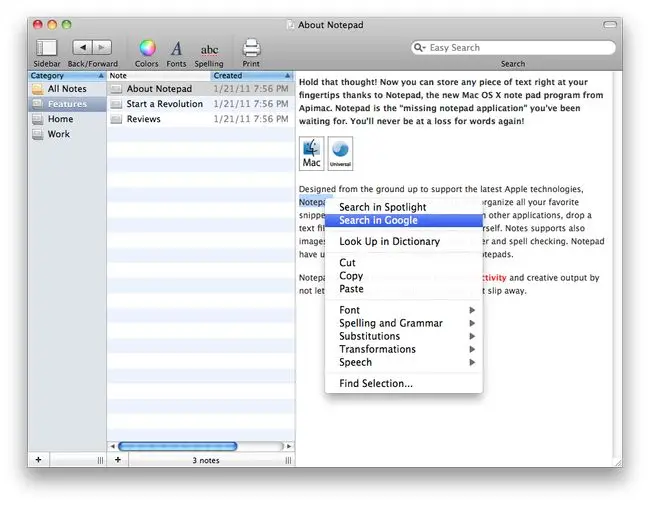Click the red highlighted word in note
The image size is (650, 505).
(495, 278)
